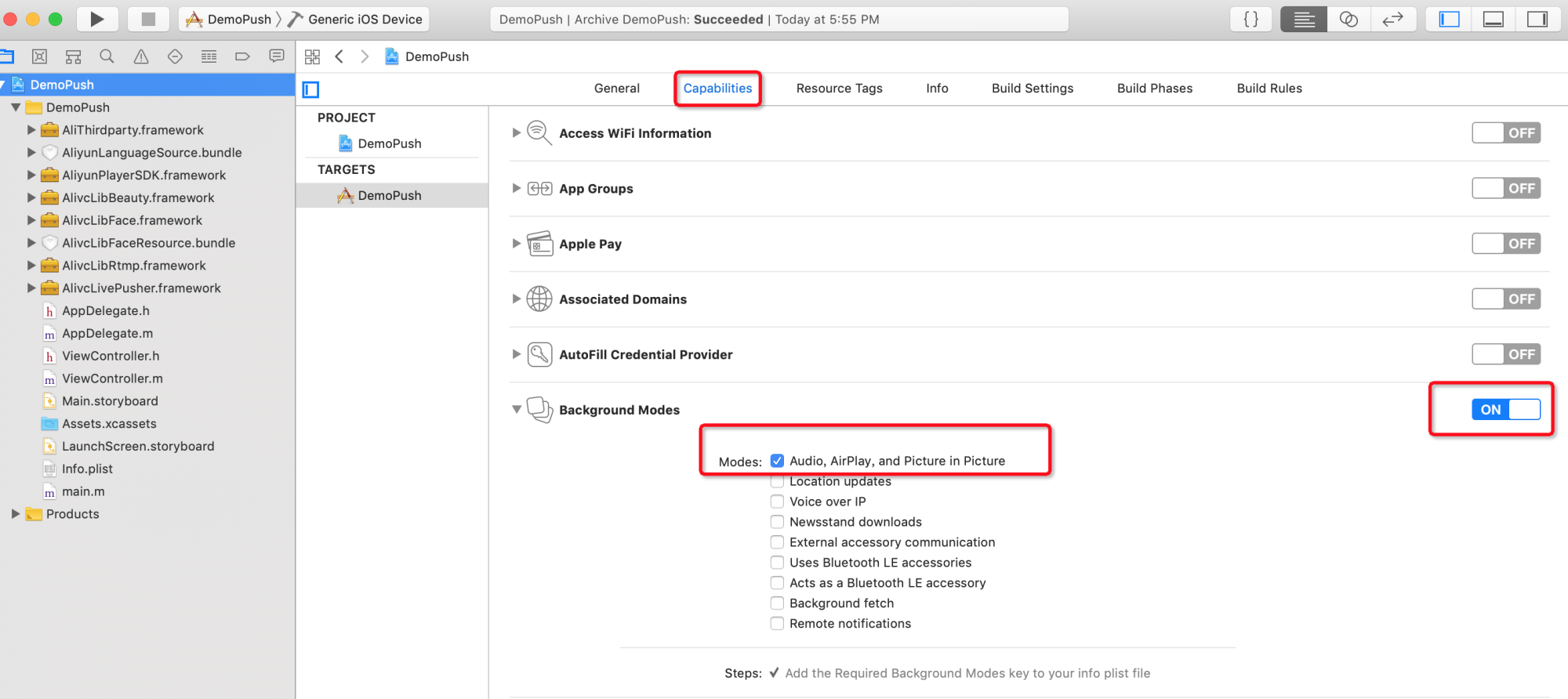Viewport: 1568px width, 699px height.
Task: Open the Capabilities tab
Action: (x=717, y=89)
